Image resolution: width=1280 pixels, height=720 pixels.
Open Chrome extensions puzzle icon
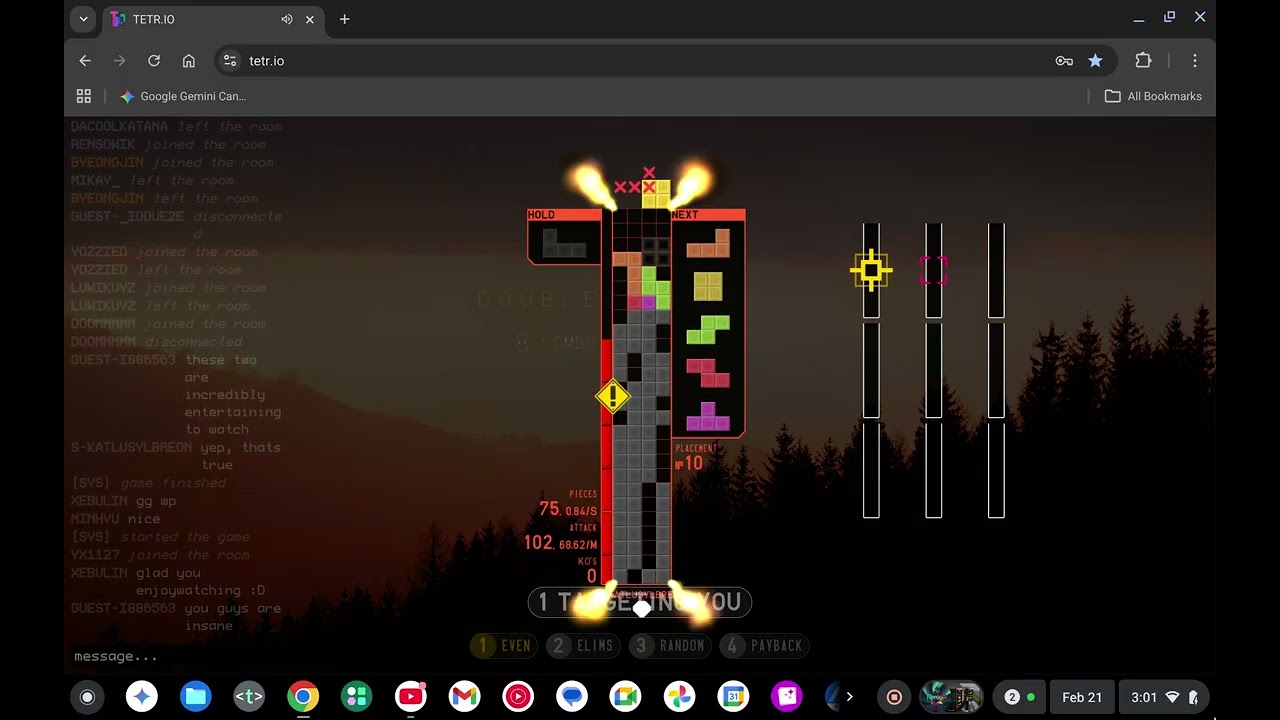(x=1143, y=61)
